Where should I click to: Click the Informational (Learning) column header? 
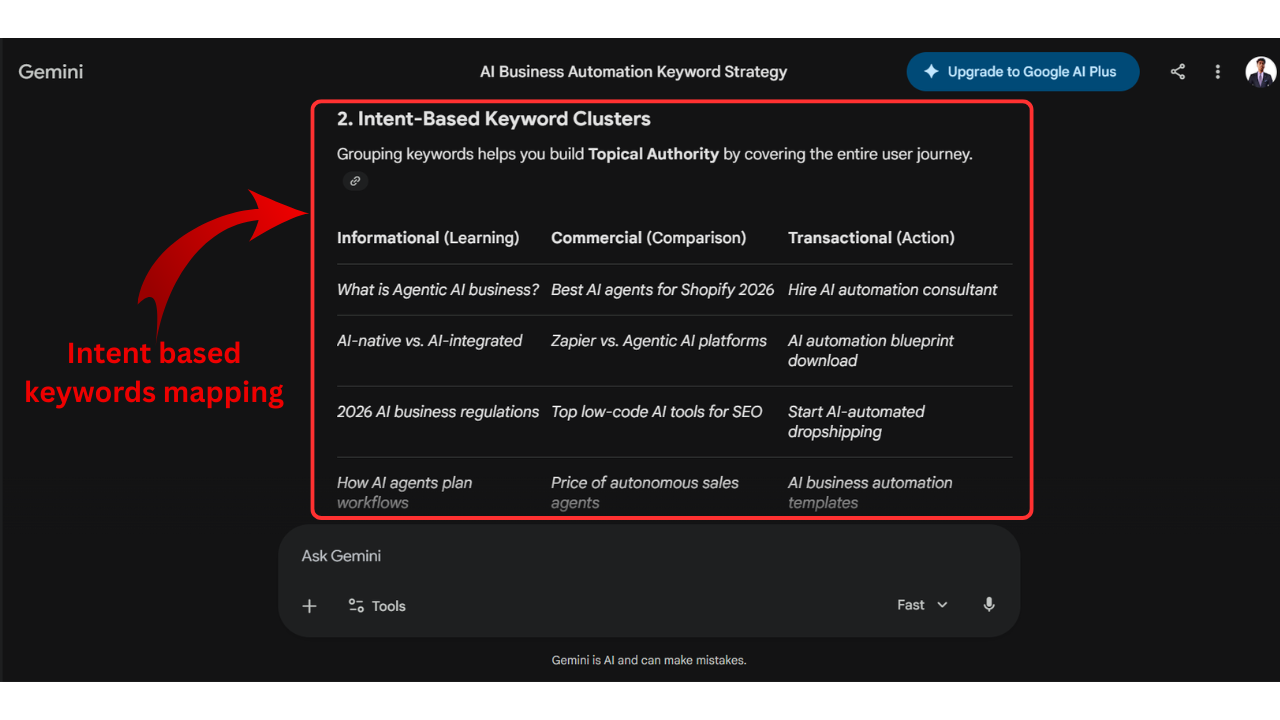click(x=428, y=238)
